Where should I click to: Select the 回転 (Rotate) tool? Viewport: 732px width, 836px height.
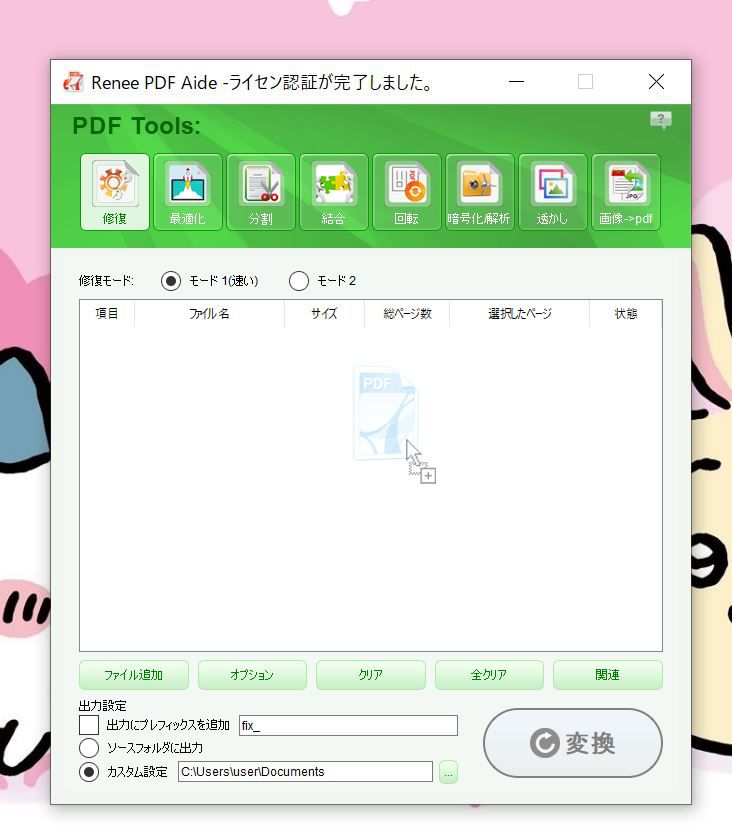[x=407, y=192]
